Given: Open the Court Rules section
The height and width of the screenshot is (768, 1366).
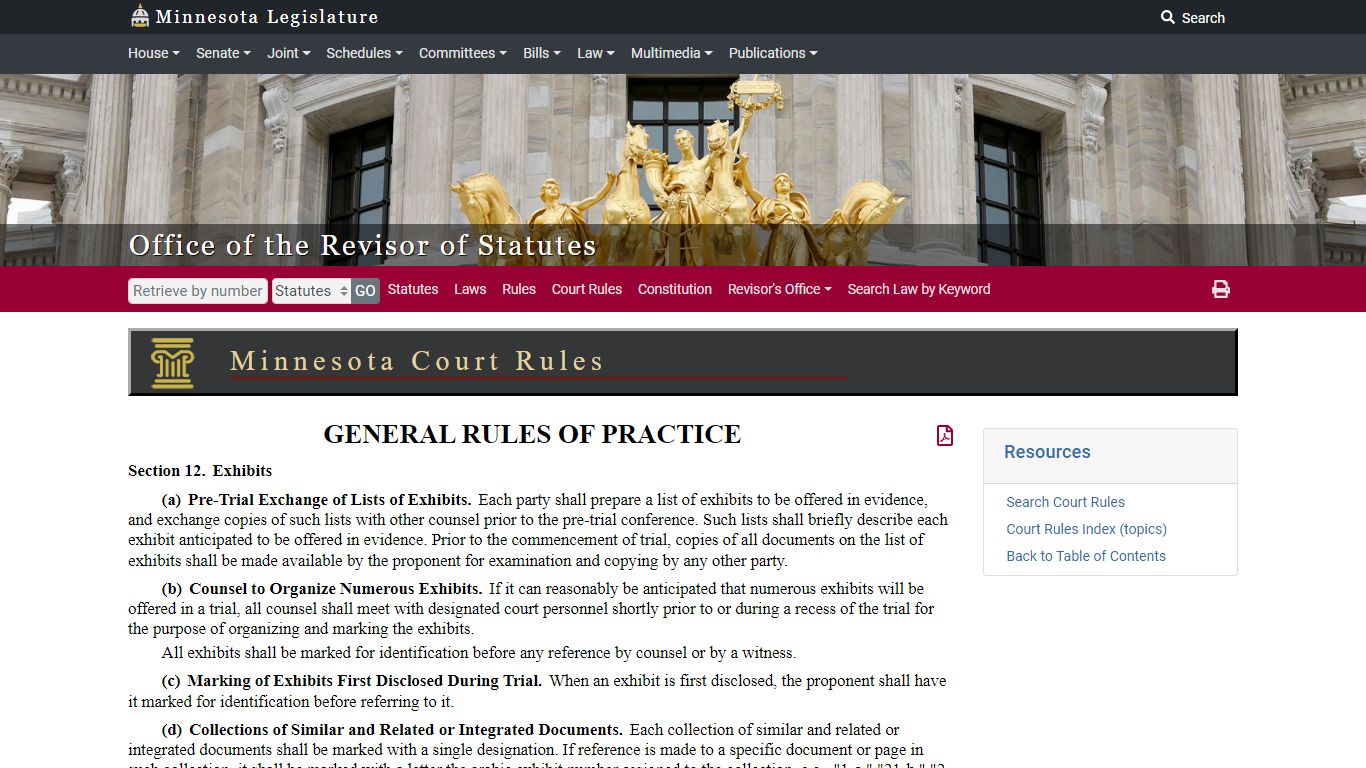Looking at the screenshot, I should (x=587, y=289).
